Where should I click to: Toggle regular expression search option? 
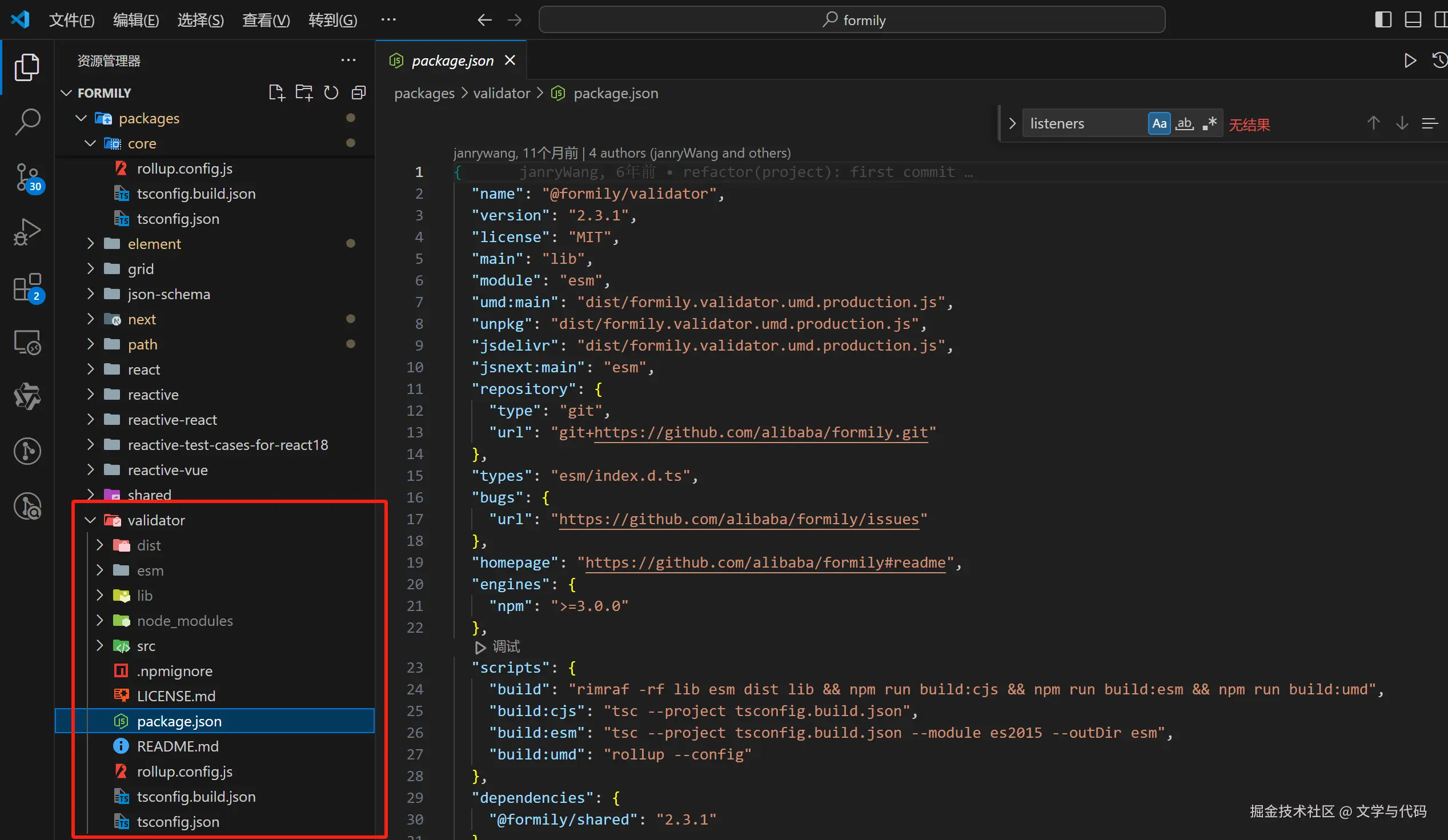click(1210, 123)
